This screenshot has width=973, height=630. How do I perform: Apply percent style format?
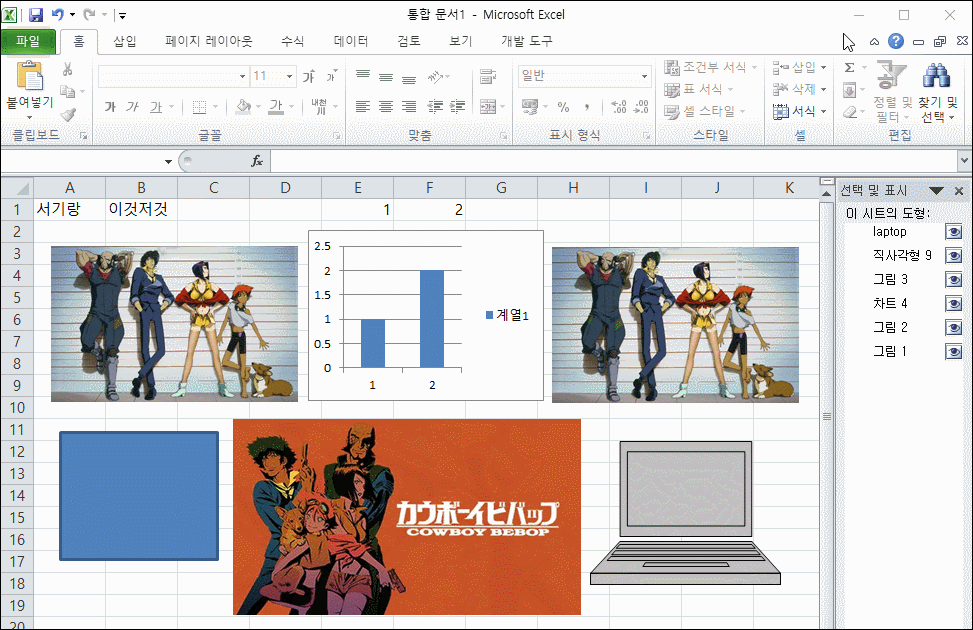tap(563, 107)
